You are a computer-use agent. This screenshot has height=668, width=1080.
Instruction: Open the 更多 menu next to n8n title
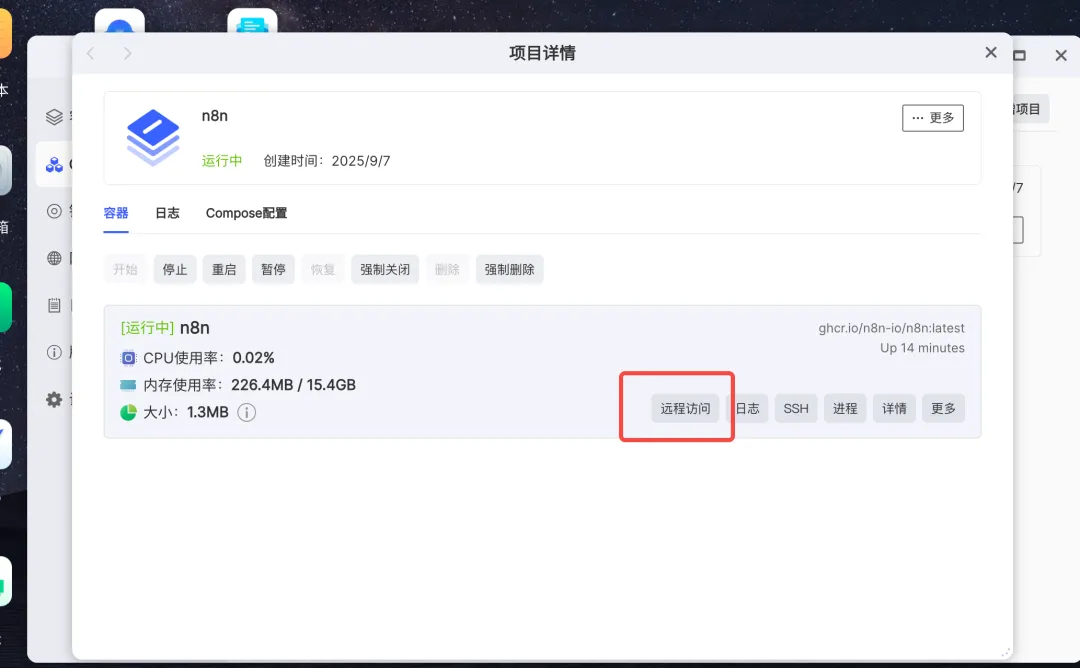coord(932,117)
